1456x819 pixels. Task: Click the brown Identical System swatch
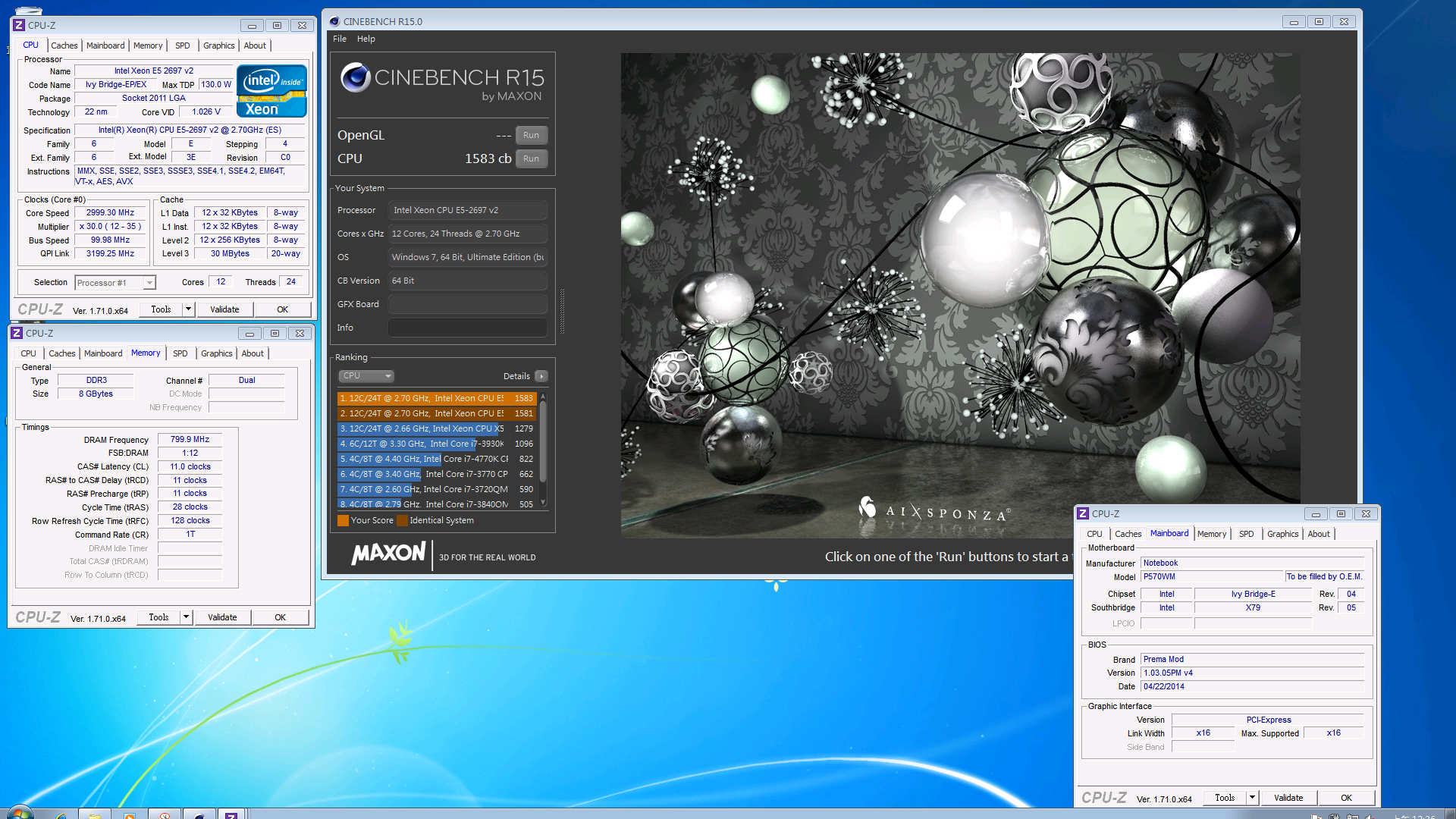pos(402,520)
